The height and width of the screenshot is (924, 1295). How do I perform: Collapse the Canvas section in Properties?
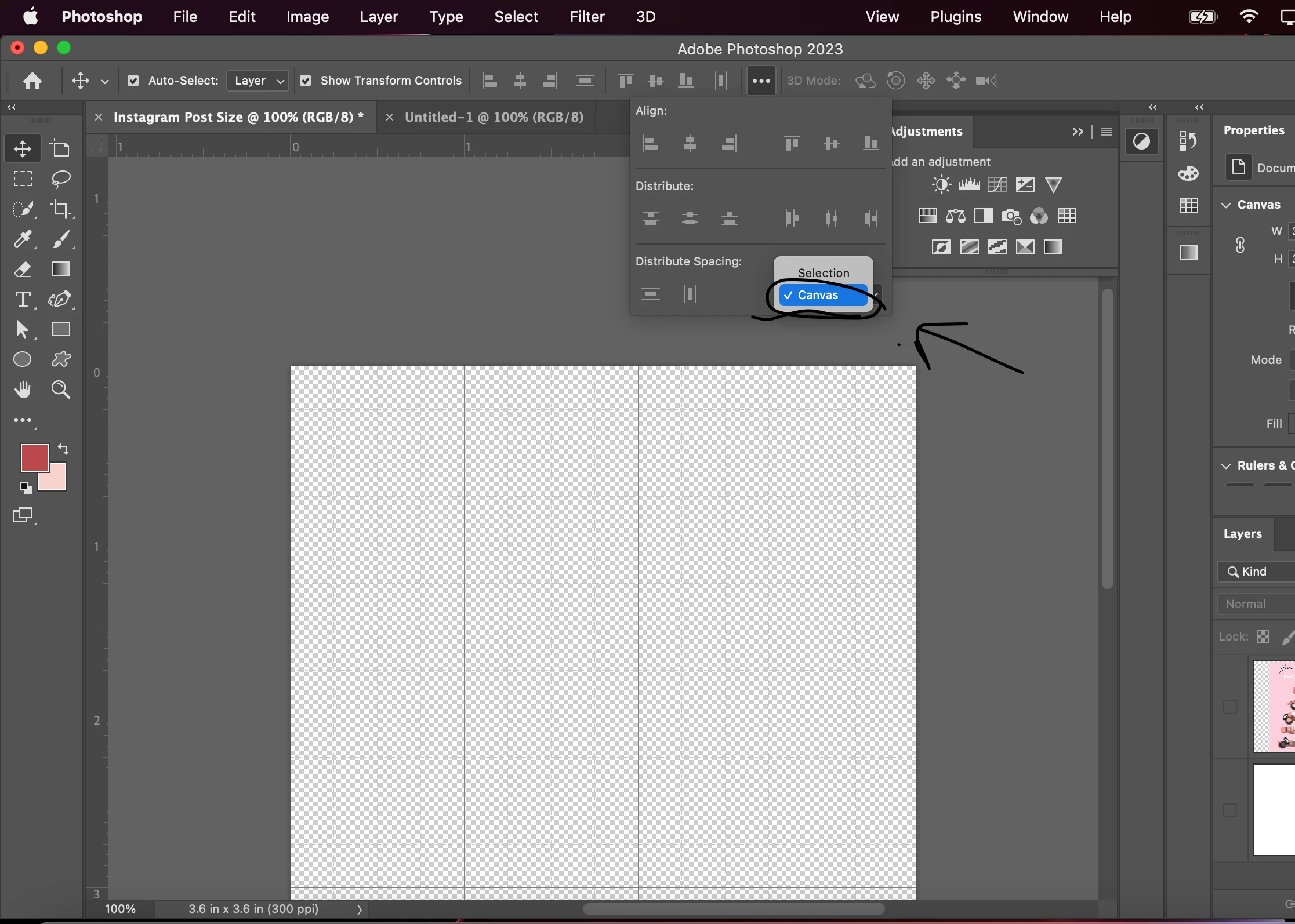point(1226,205)
